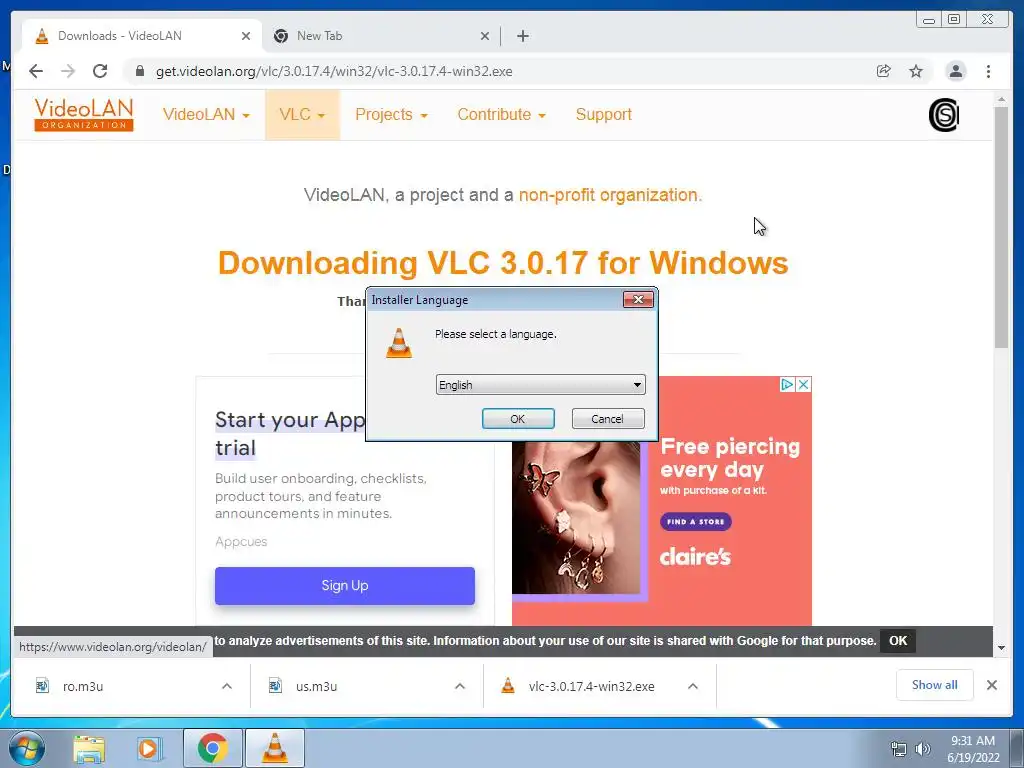Screen dimensions: 1024x768
Task: Confirm language with the installer OK button
Action: tap(518, 419)
